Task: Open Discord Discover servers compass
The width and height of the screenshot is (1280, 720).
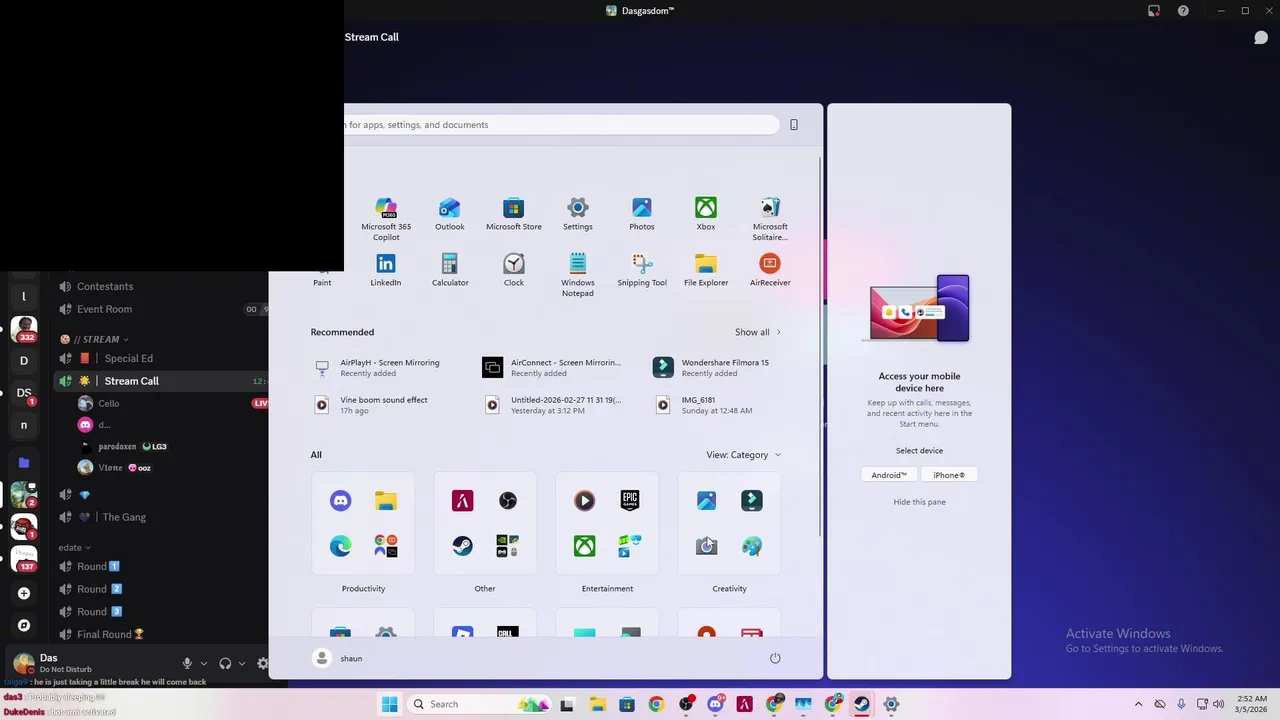Action: pos(24,625)
